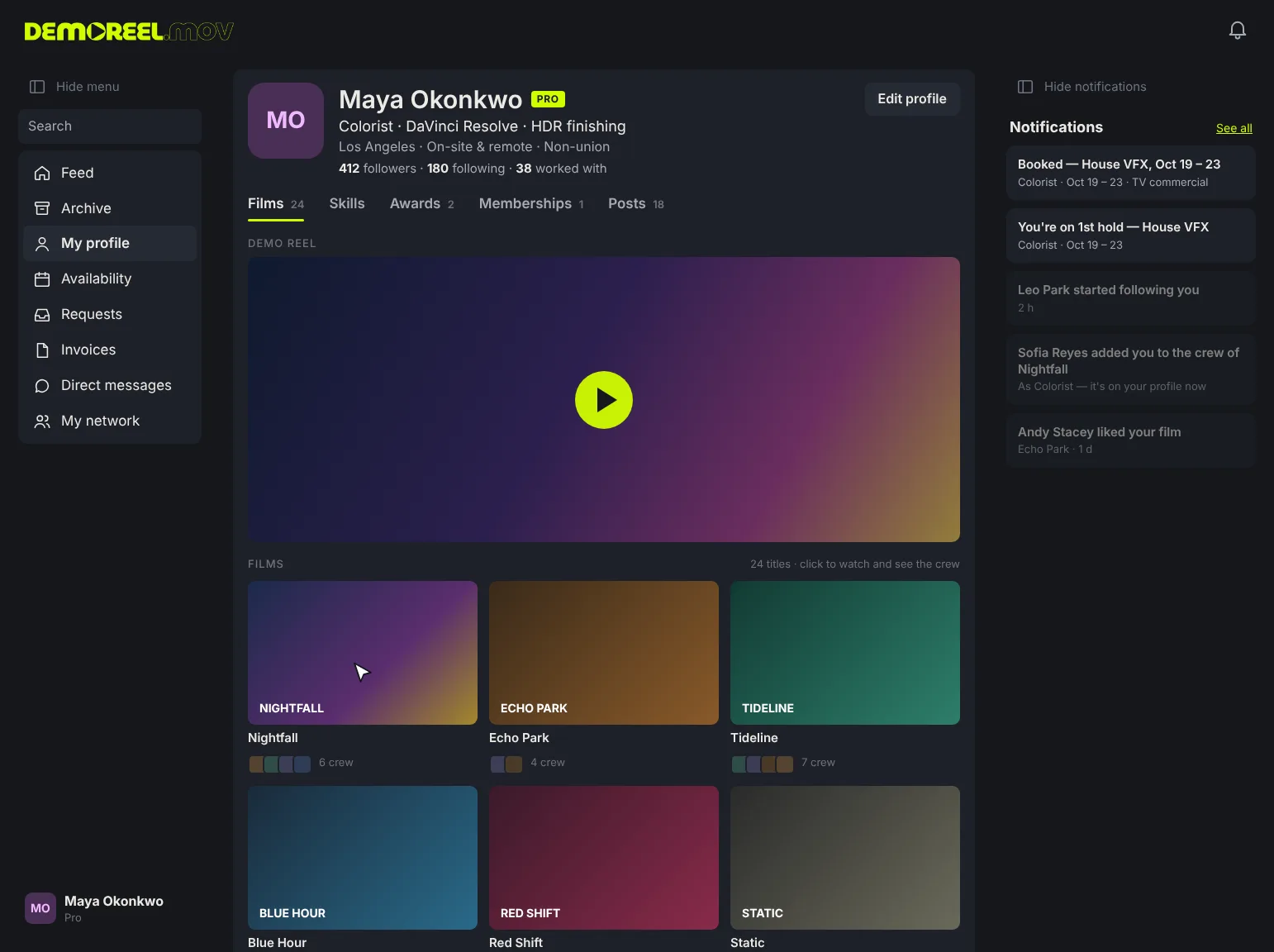Open Maya Okonkwo account at sidebar bottom

click(94, 908)
